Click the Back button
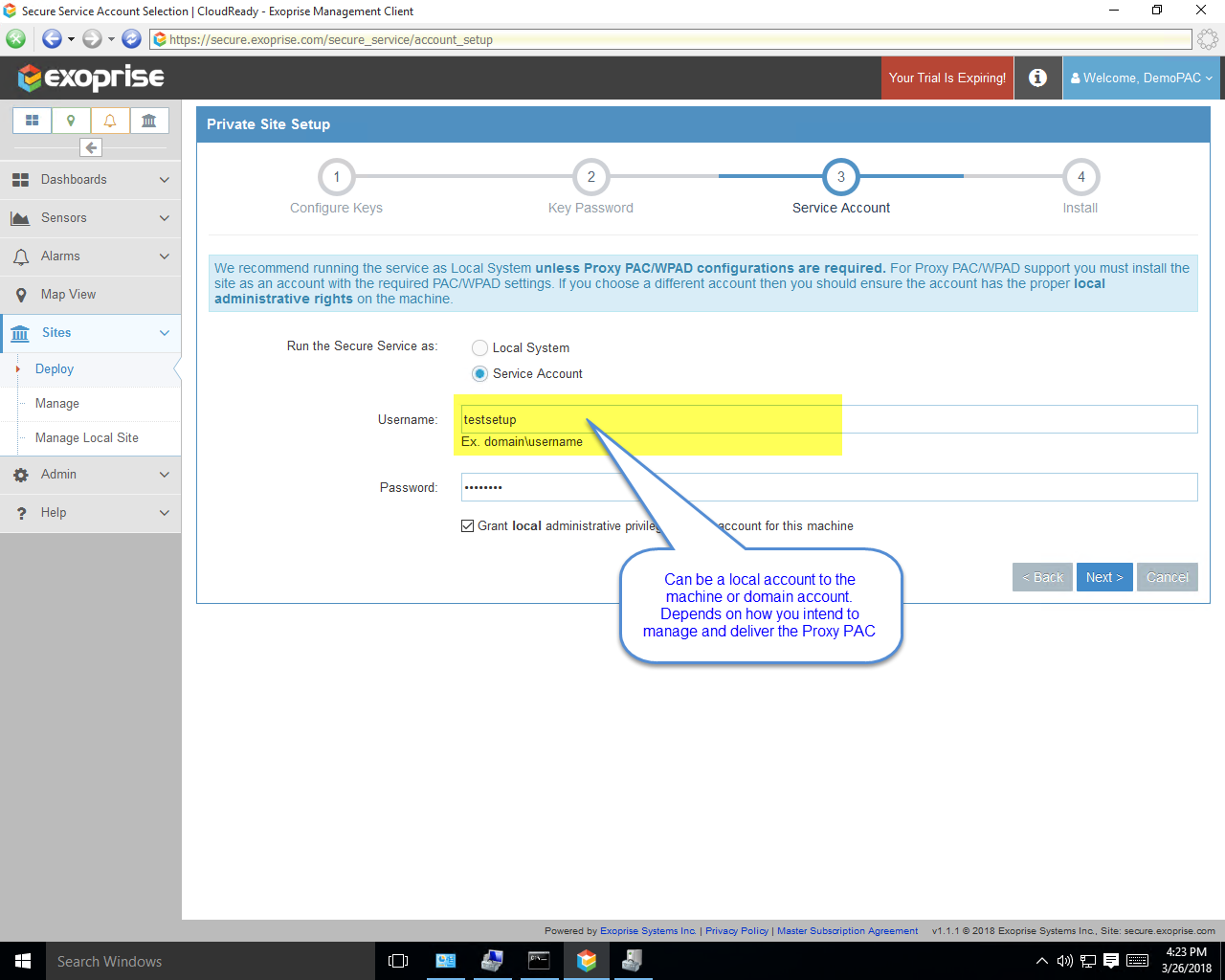1225x980 pixels. pos(1042,577)
